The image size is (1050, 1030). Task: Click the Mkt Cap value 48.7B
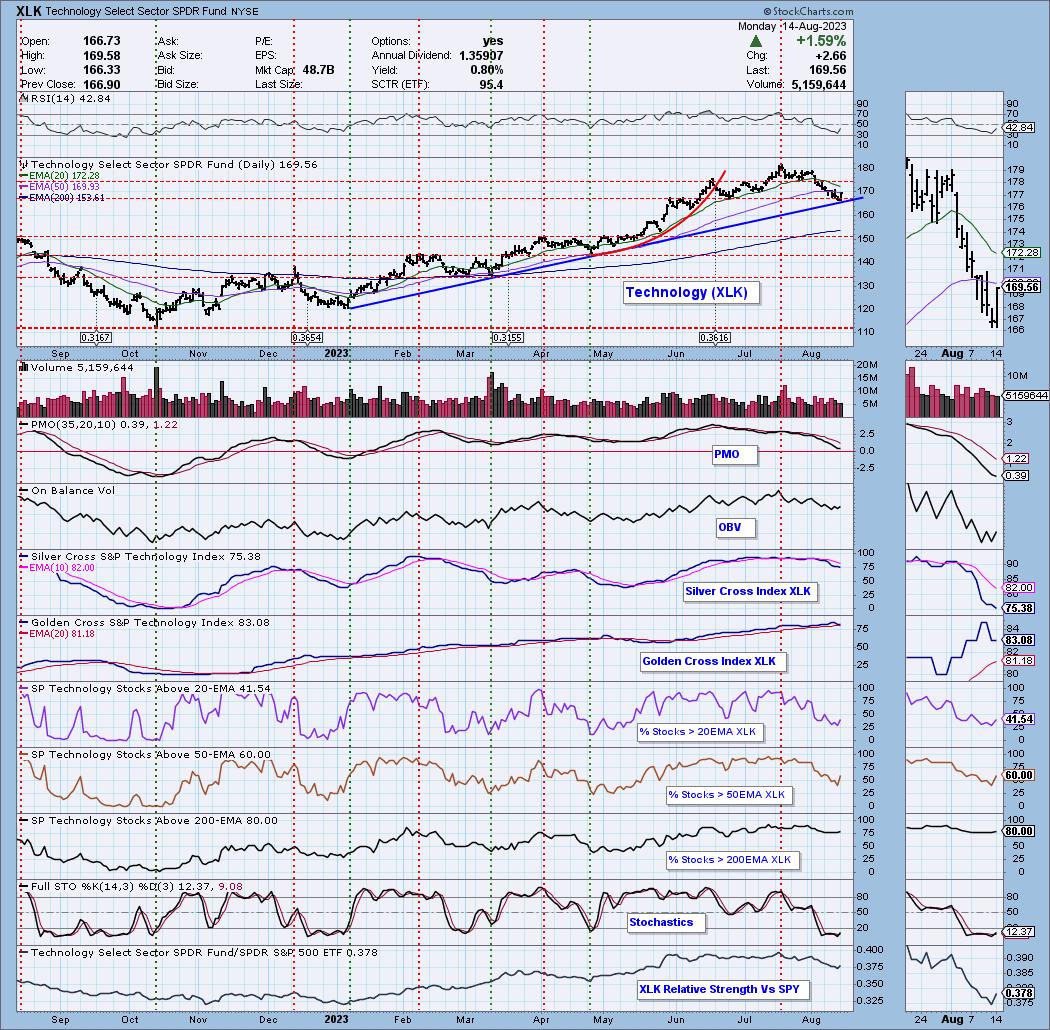click(318, 70)
